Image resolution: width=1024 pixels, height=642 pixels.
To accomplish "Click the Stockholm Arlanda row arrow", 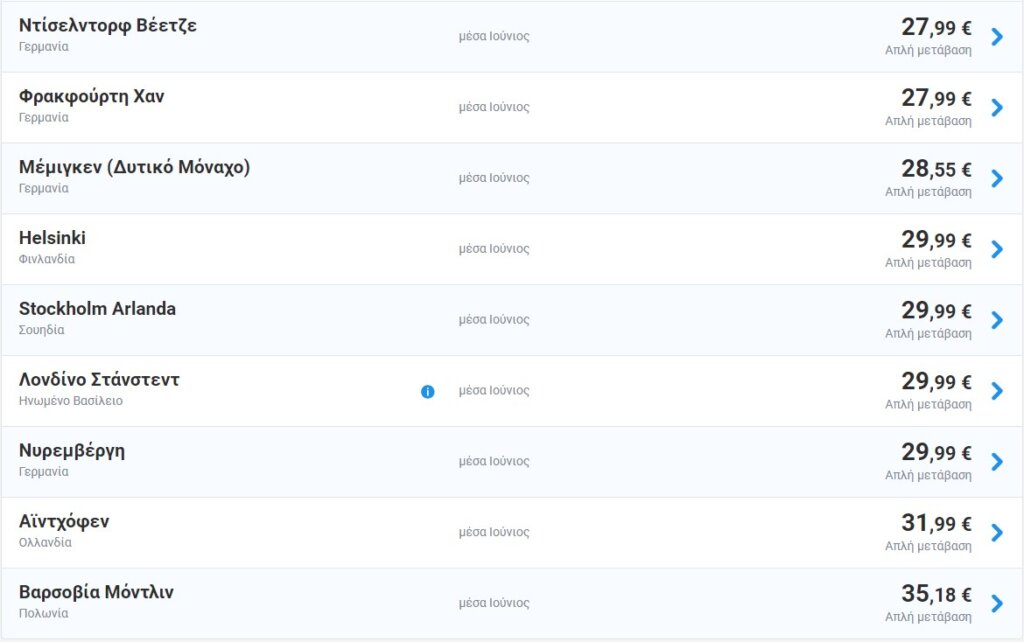I will coord(996,320).
